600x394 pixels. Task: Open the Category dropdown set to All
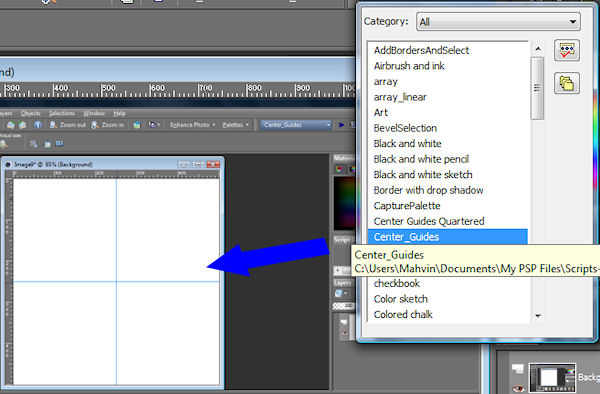coord(498,22)
